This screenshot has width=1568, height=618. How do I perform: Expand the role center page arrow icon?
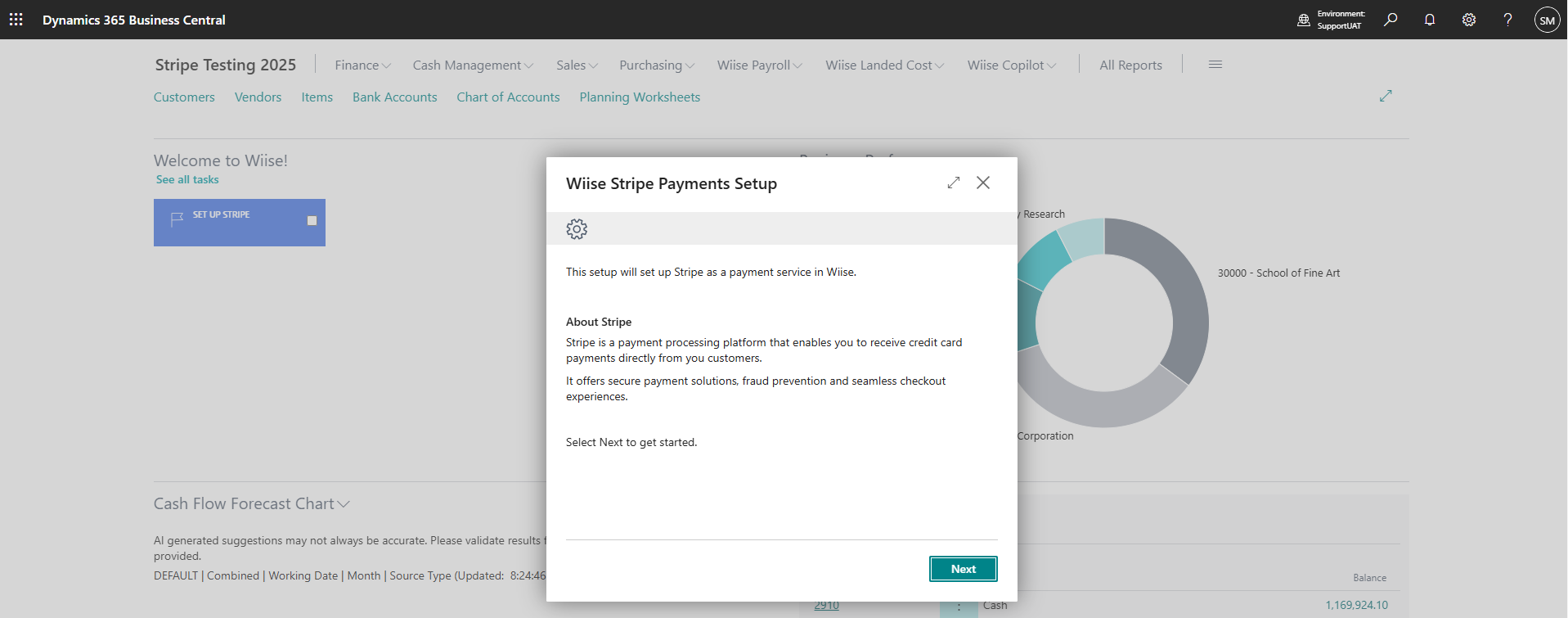point(1386,96)
